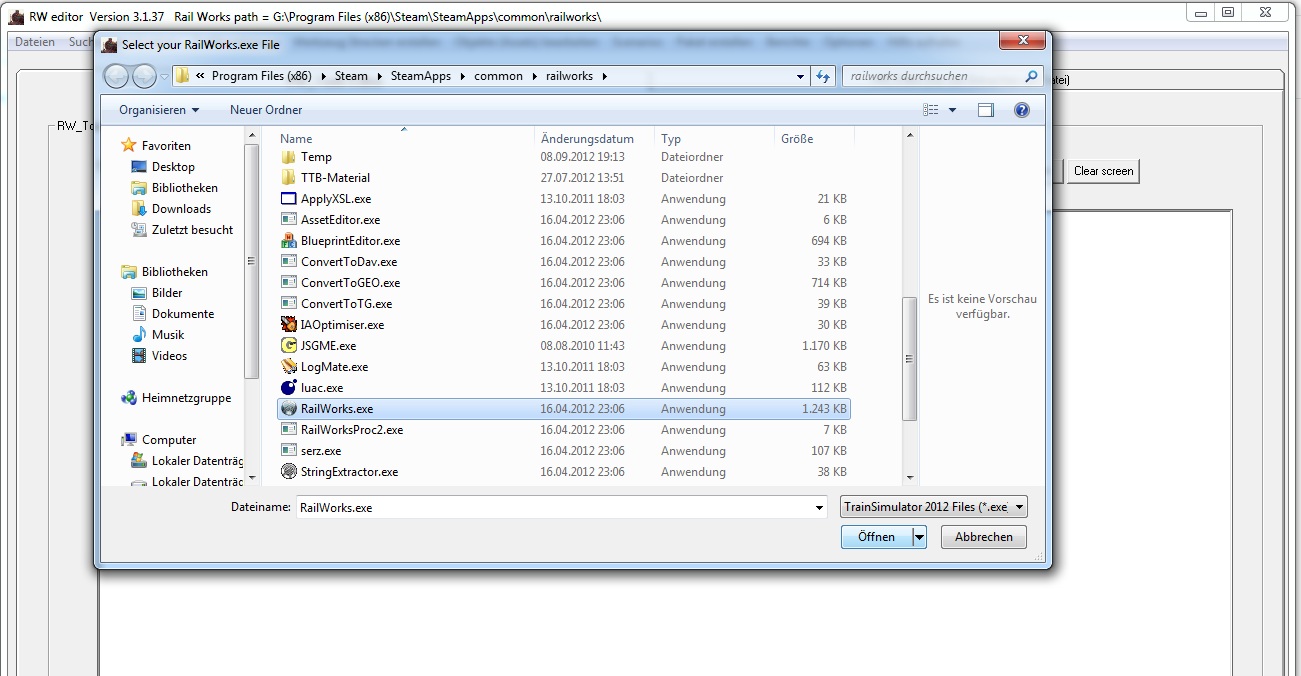This screenshot has width=1301, height=676.
Task: Click the Heimnetzgruppe icon
Action: [129, 398]
